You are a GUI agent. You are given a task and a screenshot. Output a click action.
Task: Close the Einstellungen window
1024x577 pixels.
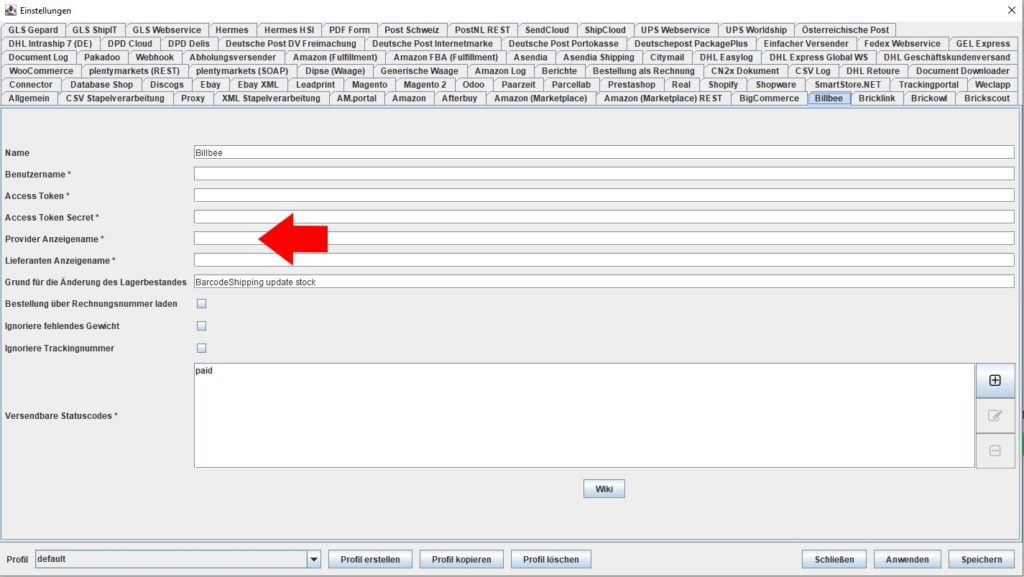pos(1011,10)
